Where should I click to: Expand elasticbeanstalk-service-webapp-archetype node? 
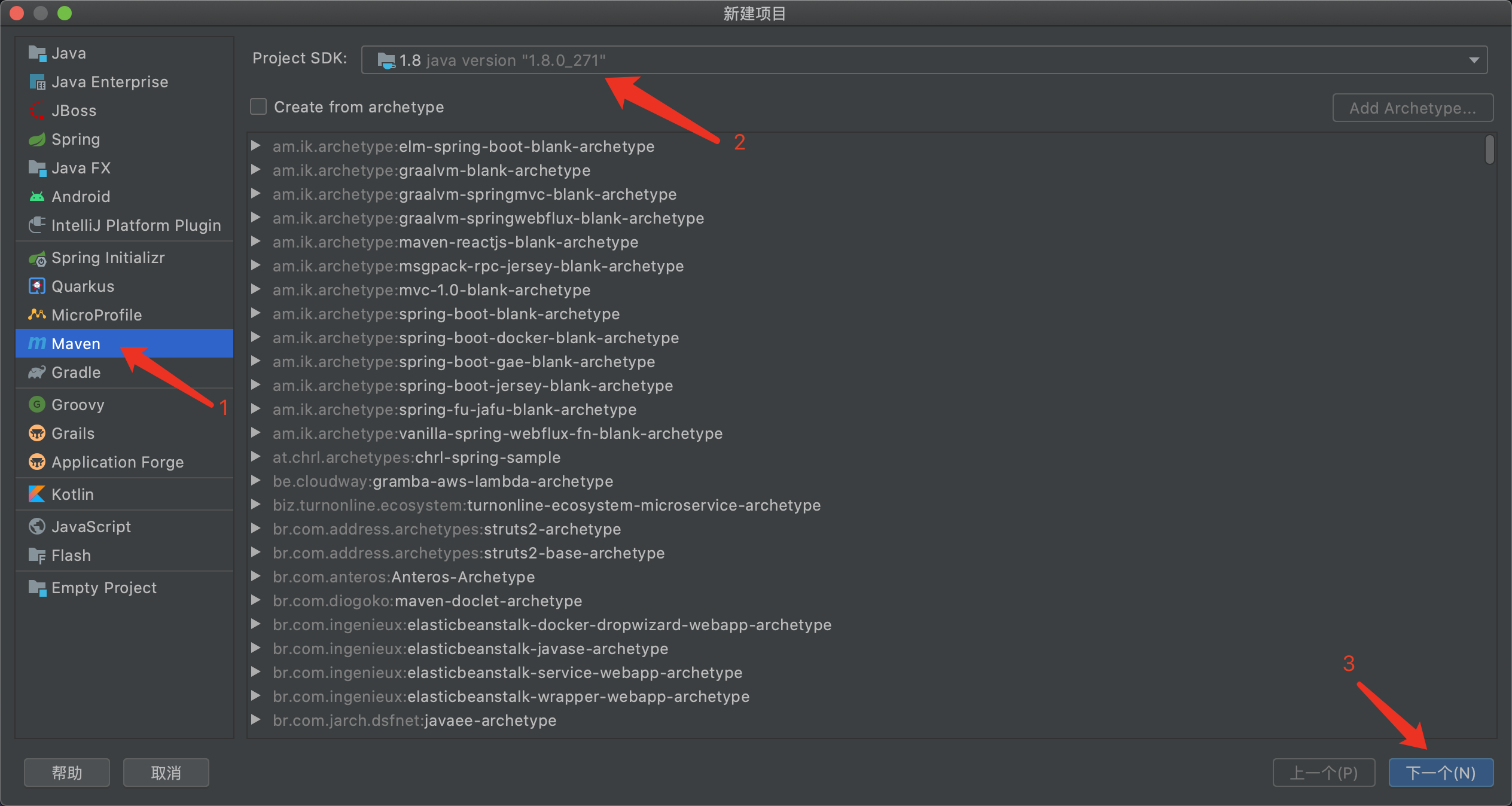click(x=256, y=671)
